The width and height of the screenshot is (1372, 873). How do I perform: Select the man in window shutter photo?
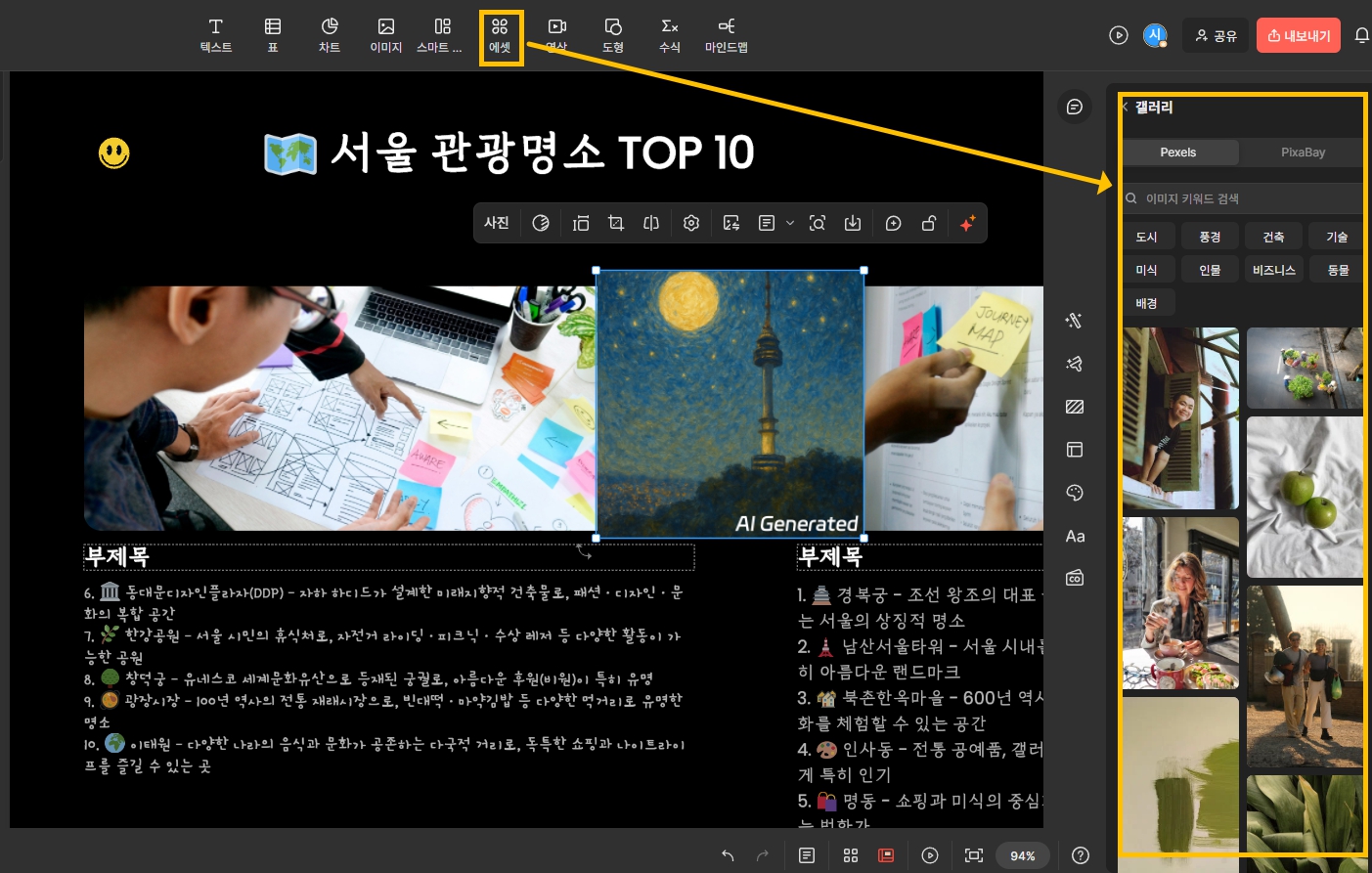coord(1180,417)
